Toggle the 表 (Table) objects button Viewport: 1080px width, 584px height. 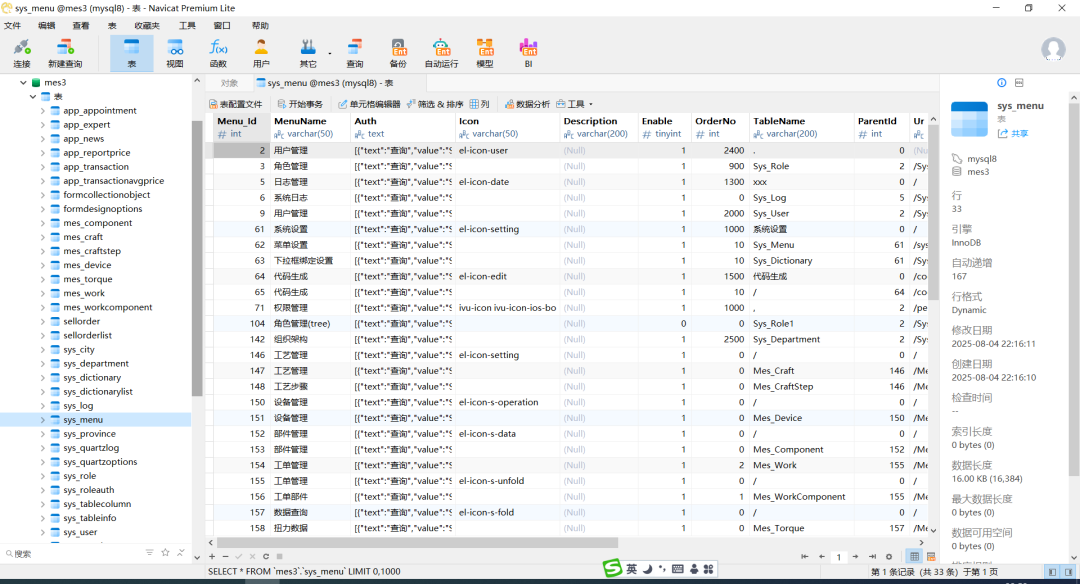coord(131,53)
